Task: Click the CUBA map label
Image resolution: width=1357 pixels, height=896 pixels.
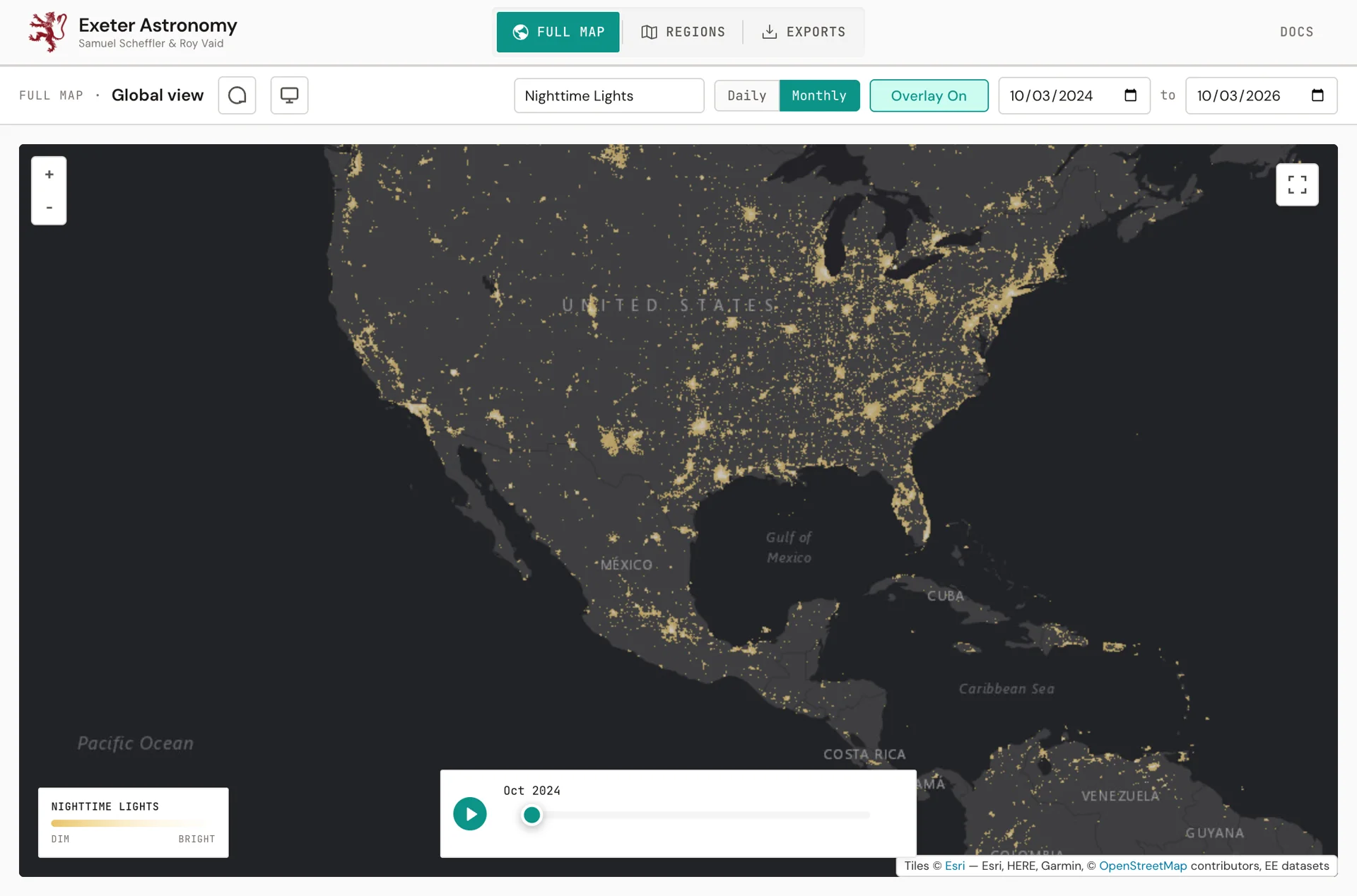Action: click(x=946, y=596)
